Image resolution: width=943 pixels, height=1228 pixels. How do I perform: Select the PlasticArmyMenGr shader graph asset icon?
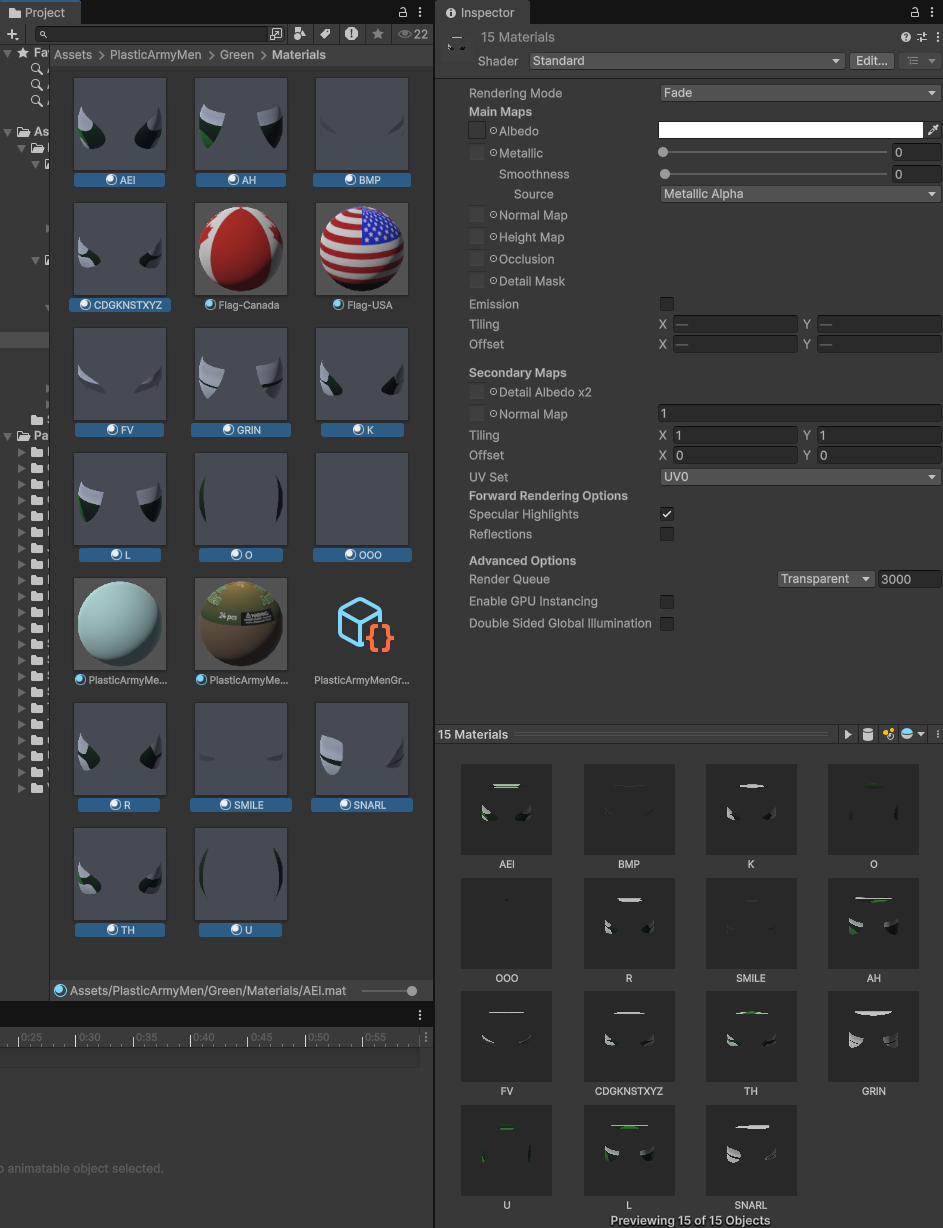[x=362, y=625]
